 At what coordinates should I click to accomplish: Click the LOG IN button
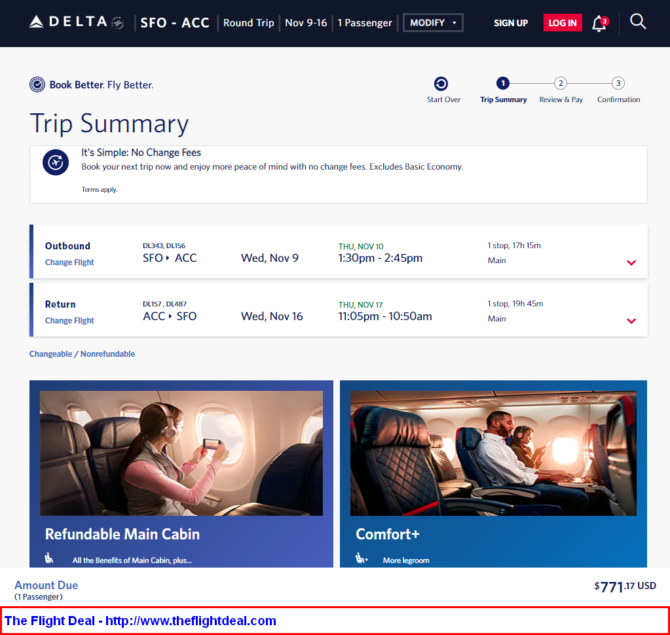click(562, 23)
